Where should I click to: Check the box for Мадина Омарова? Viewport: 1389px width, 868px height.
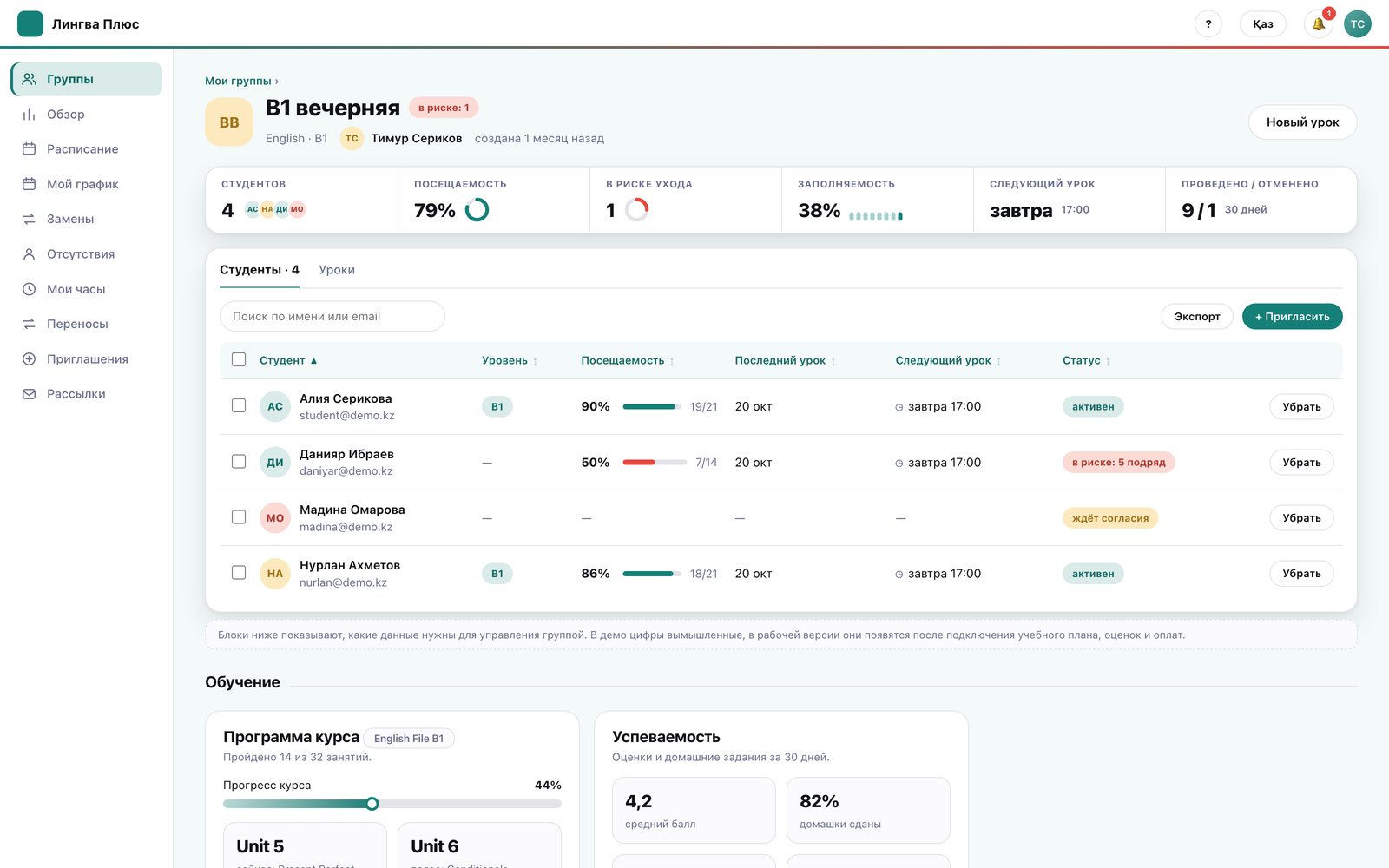pyautogui.click(x=239, y=516)
